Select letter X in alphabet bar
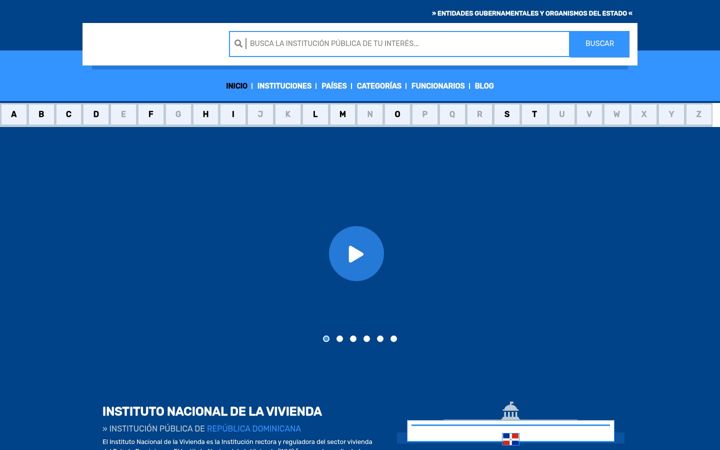 point(644,114)
